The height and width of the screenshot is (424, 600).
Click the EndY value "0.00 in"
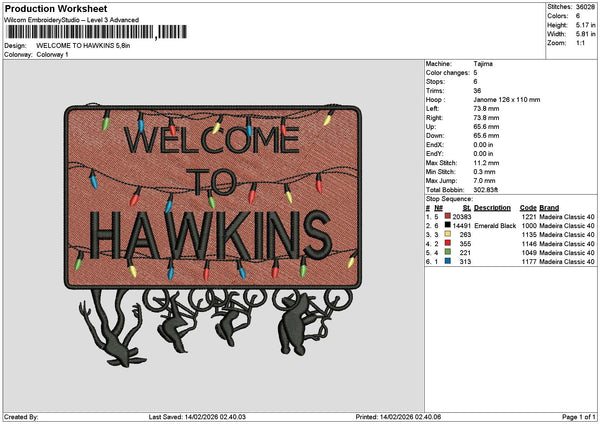coord(483,154)
